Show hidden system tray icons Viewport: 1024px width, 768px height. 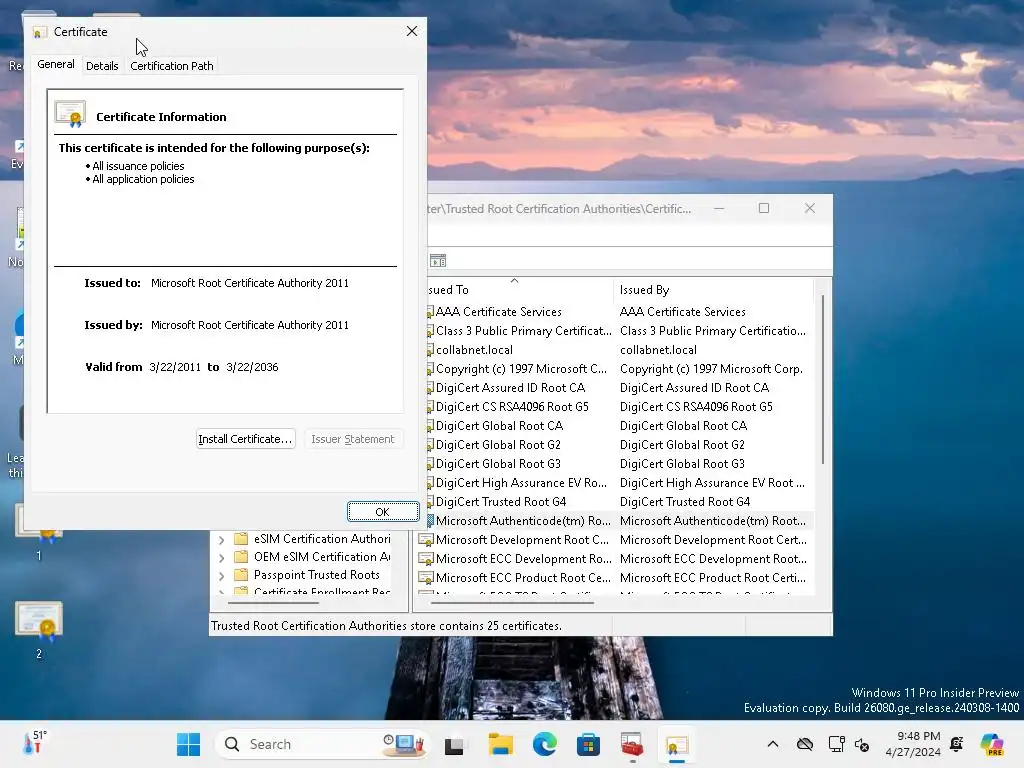[773, 744]
